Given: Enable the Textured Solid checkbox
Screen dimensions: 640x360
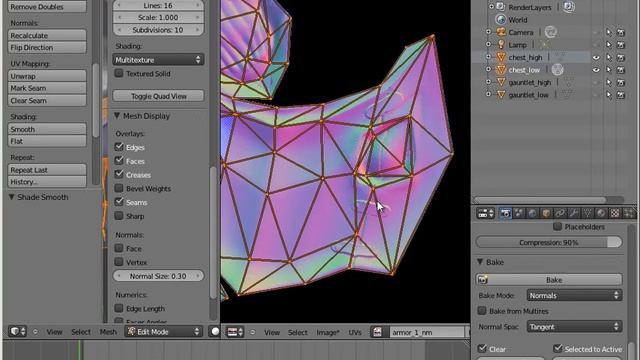Looking at the screenshot, I should pyautogui.click(x=119, y=73).
